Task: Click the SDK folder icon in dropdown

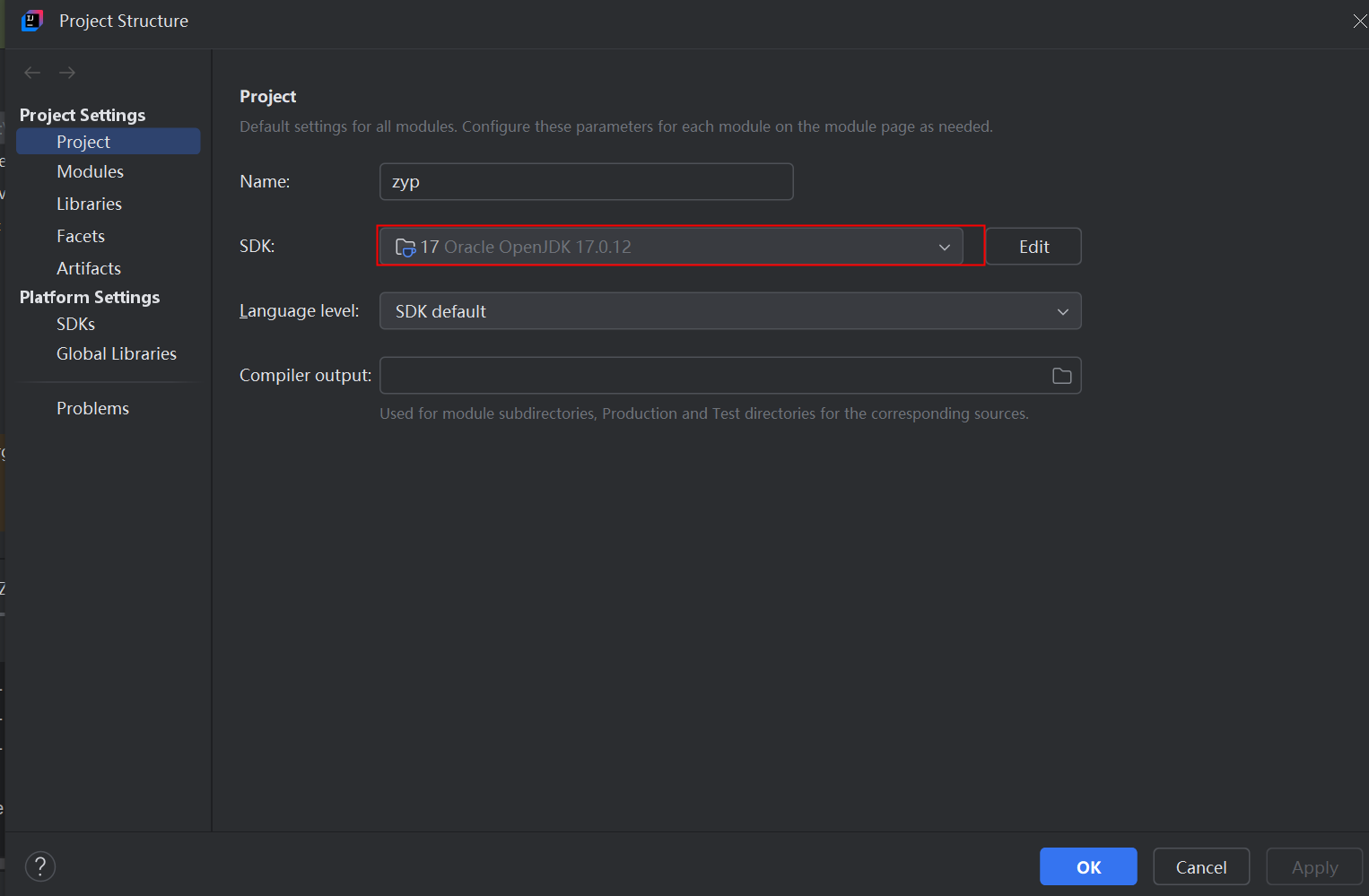Action: 405,247
